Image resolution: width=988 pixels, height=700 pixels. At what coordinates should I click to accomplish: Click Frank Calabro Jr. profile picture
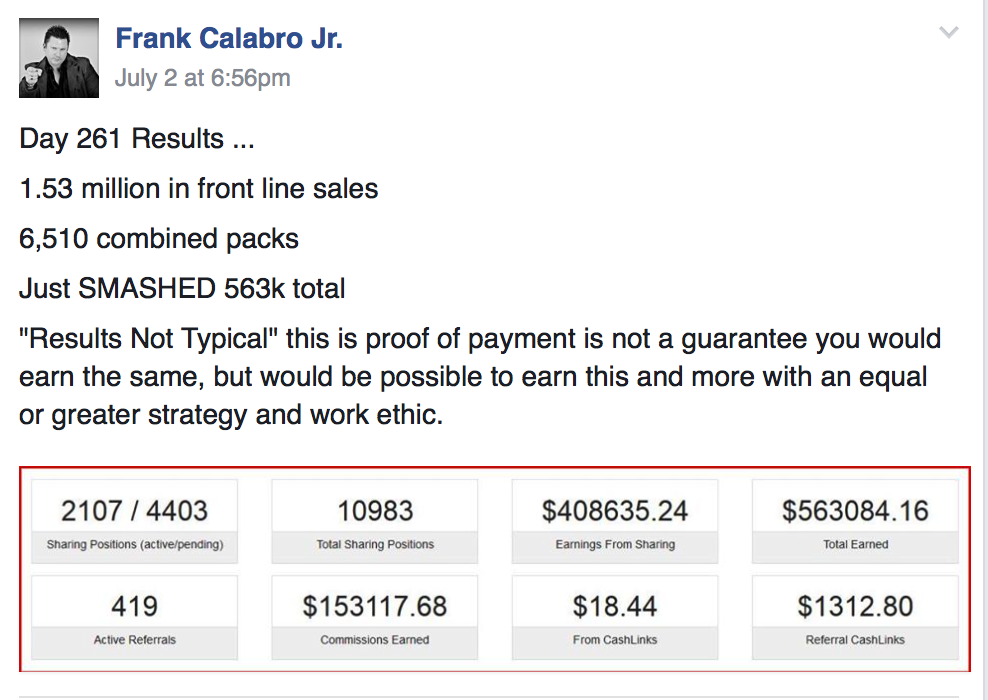point(59,57)
